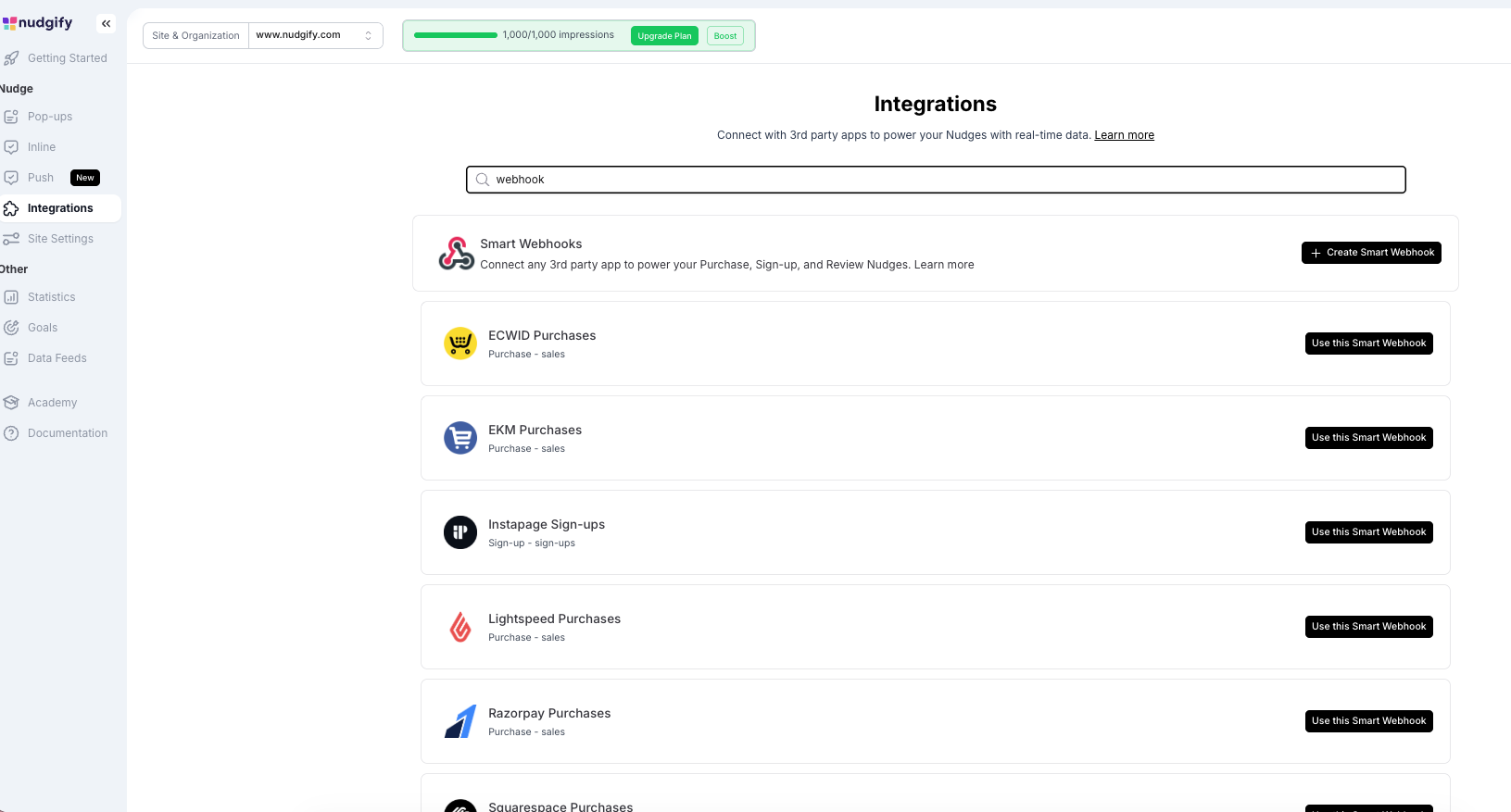The image size is (1511, 812).
Task: Click the Lightspeed red flame icon
Action: click(x=460, y=627)
